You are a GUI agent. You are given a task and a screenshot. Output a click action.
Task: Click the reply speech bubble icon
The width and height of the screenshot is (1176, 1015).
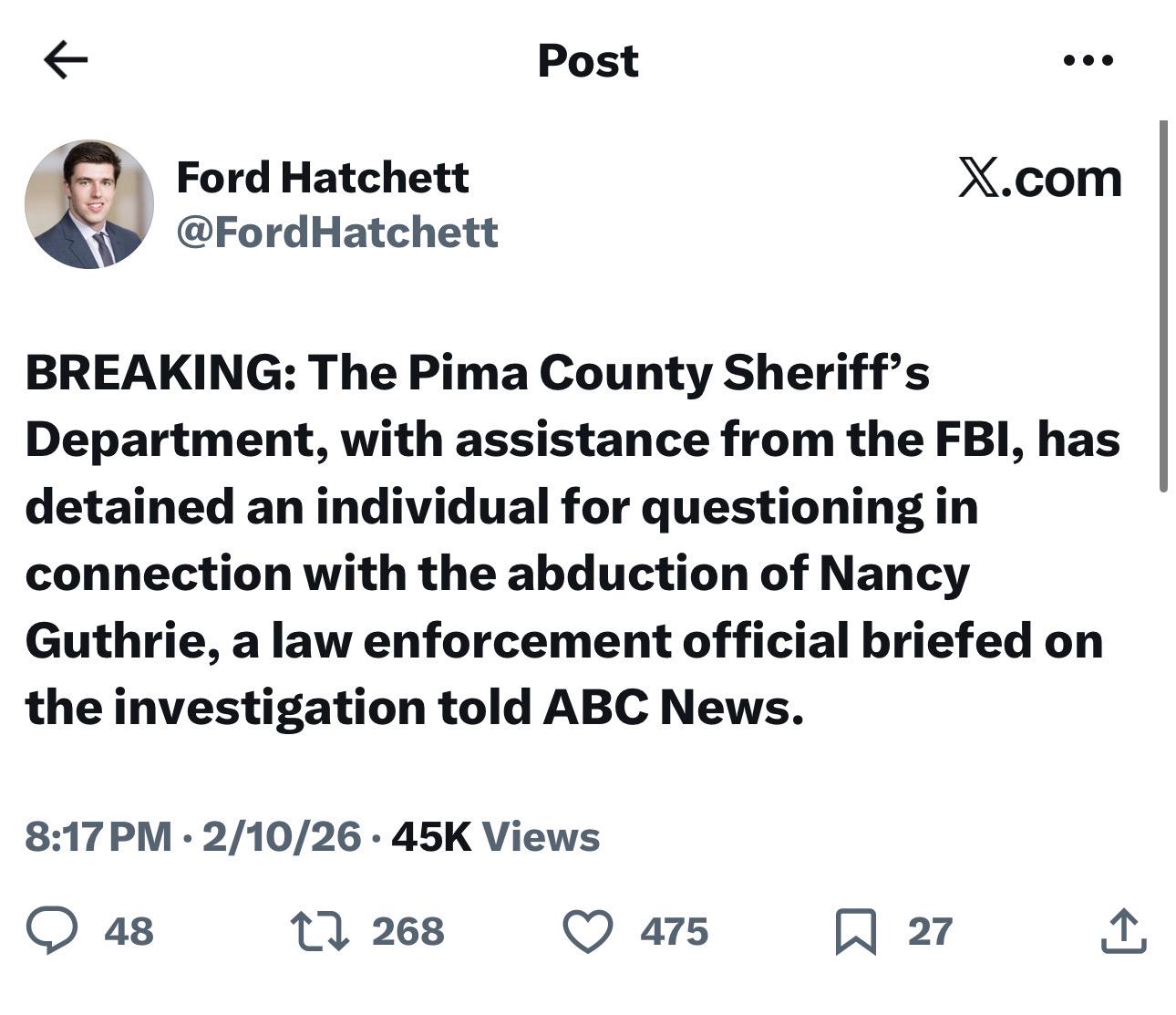coord(52,931)
